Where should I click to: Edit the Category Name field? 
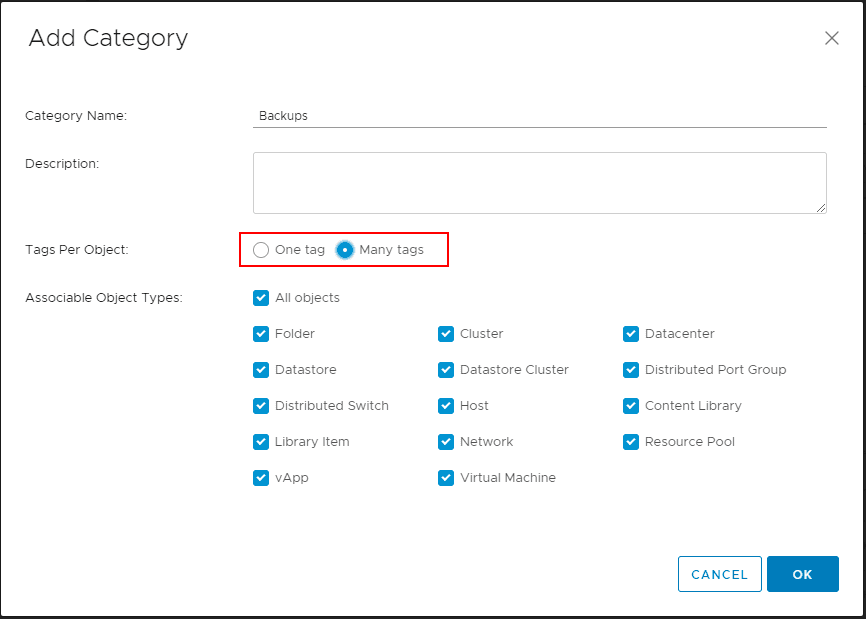point(540,115)
